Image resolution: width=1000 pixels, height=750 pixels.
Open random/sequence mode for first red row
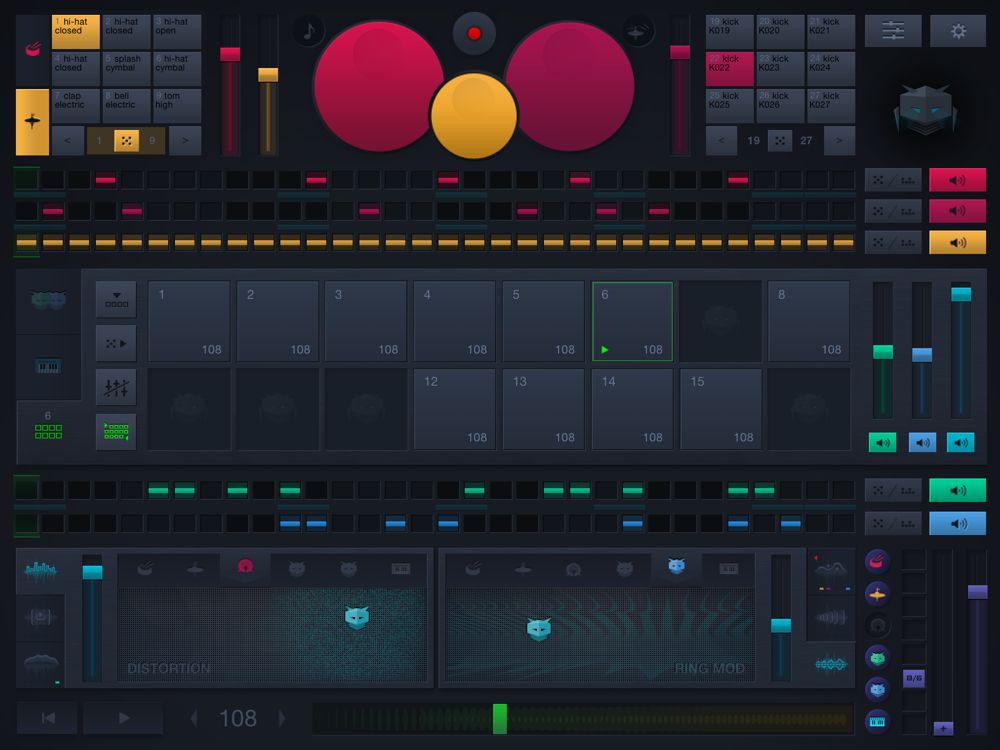point(893,180)
